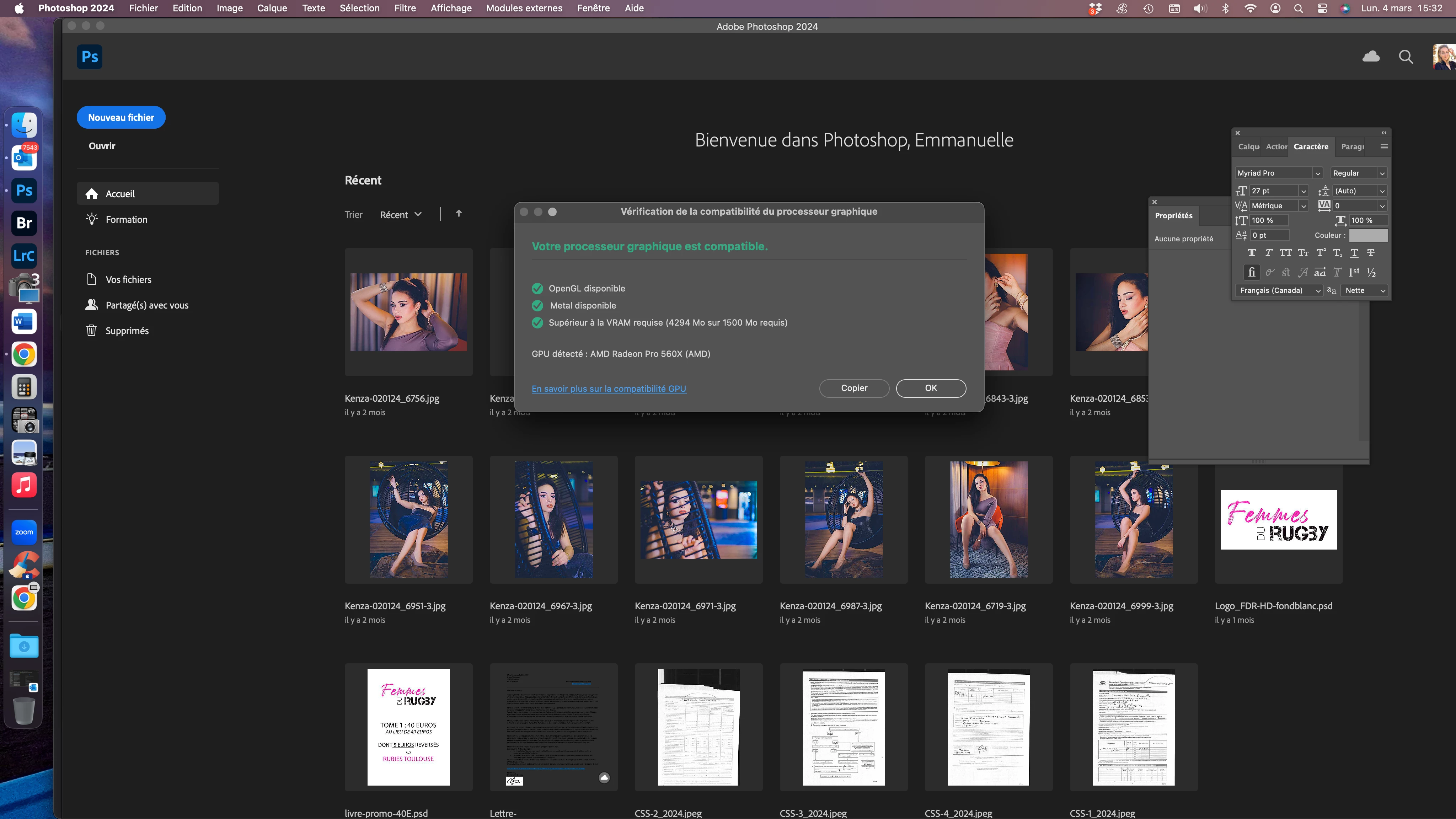The width and height of the screenshot is (1456, 819).
Task: Open the Filtre menu in menu bar
Action: coord(405,8)
